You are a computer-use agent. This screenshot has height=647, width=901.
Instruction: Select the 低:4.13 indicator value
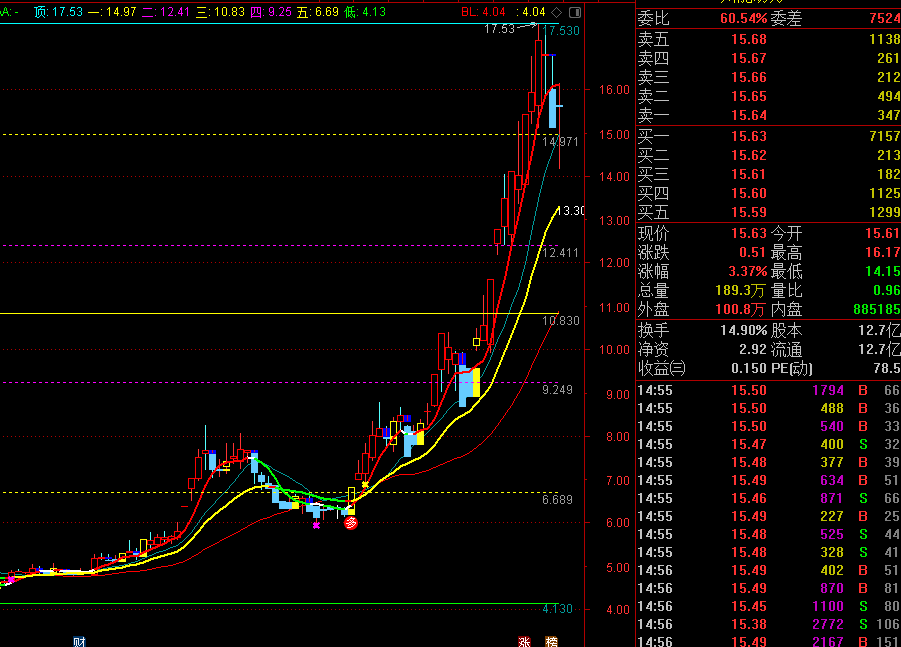(x=365, y=12)
